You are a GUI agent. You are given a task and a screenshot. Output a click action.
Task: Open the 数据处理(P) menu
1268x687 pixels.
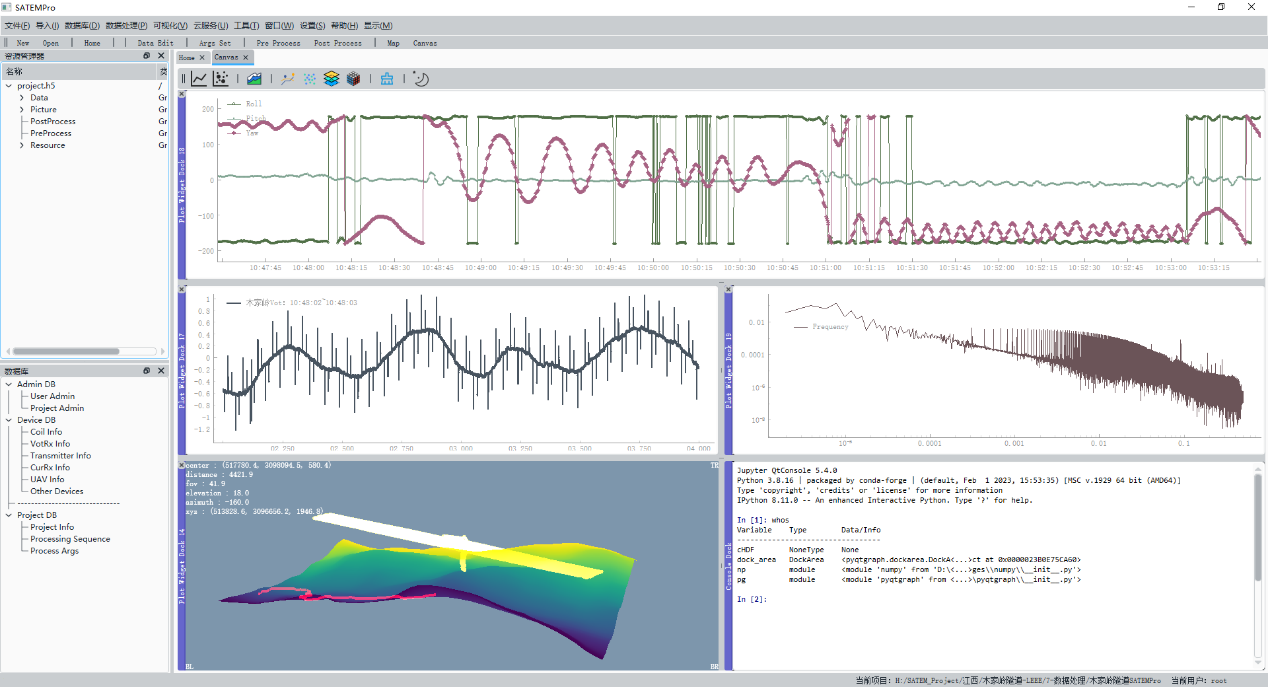[x=126, y=25]
